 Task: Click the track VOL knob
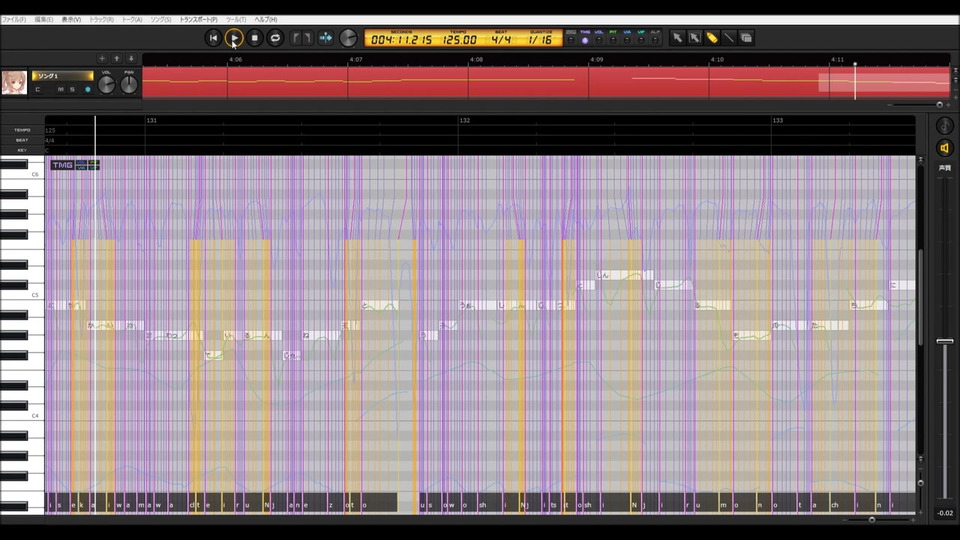[107, 85]
